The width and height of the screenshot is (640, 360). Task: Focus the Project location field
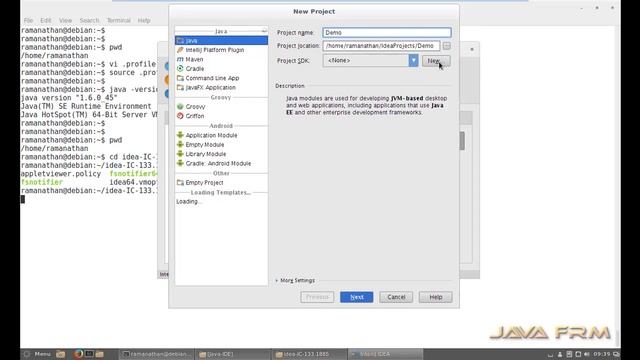click(382, 46)
